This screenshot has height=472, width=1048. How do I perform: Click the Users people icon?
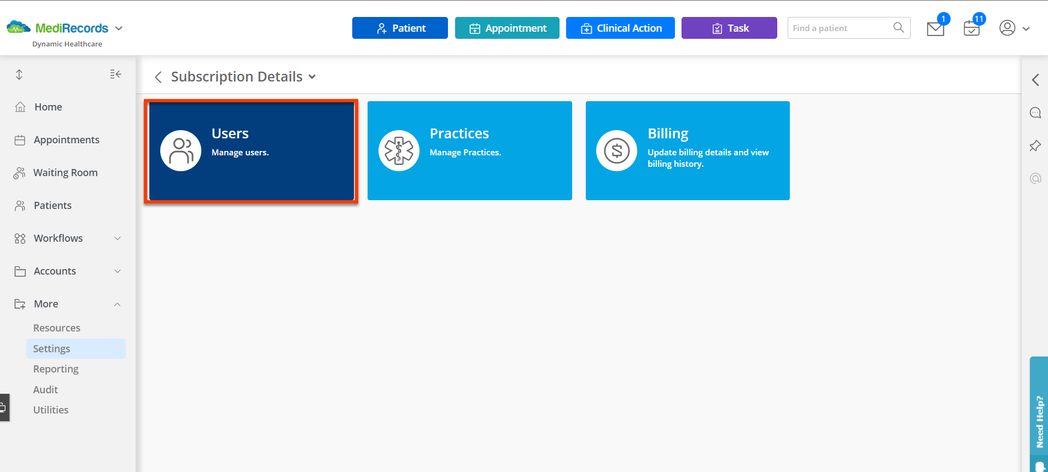coord(181,150)
